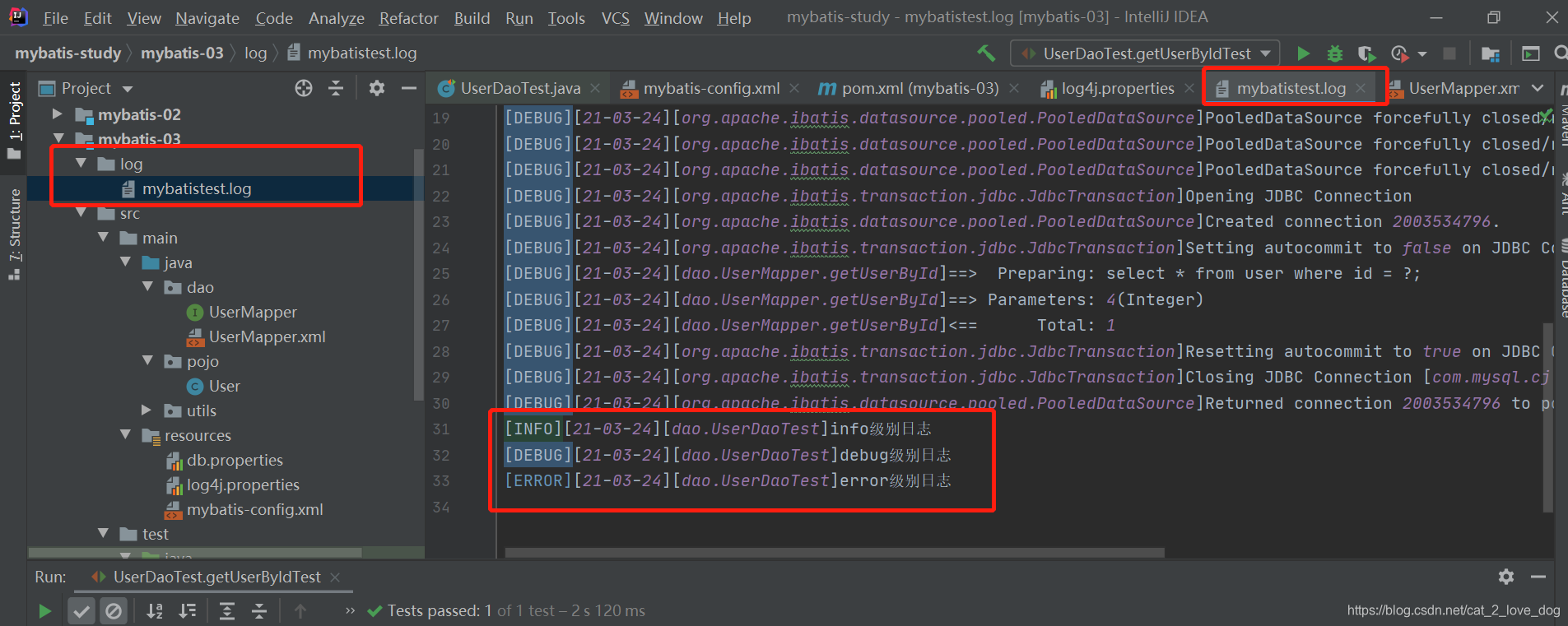Screen dimensions: 1568x626
Task: Select User class in pojo
Action: pos(224,386)
